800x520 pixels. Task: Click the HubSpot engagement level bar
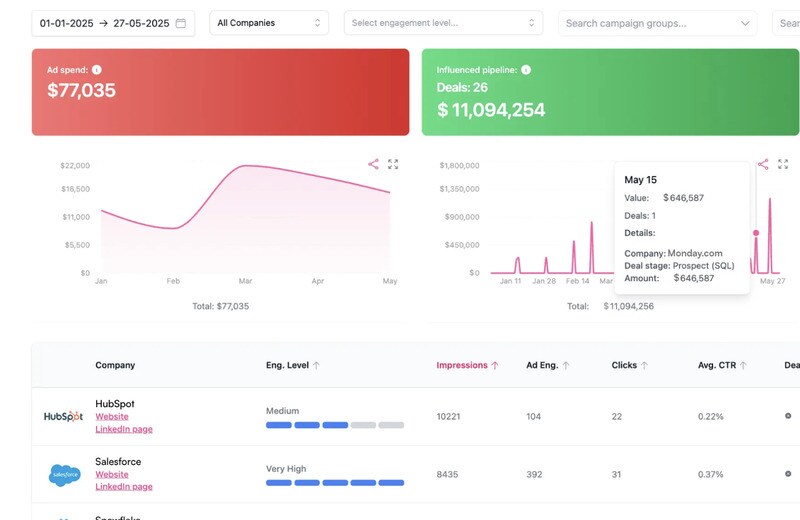[334, 425]
